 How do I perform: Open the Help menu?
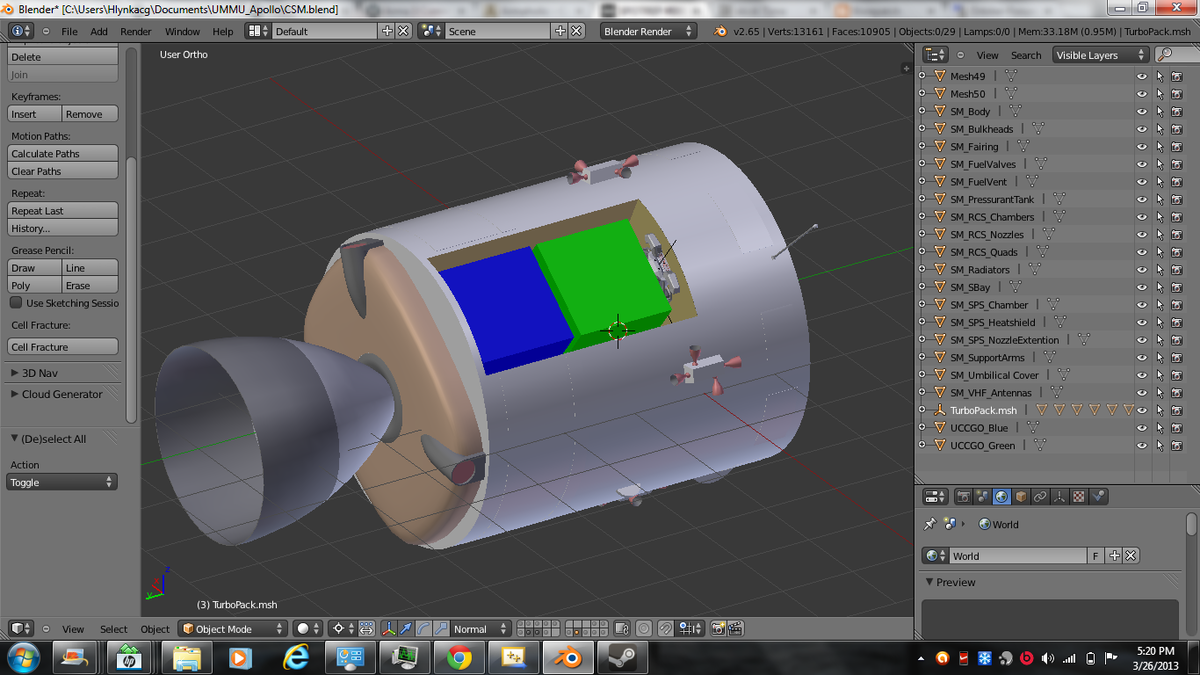click(x=223, y=31)
